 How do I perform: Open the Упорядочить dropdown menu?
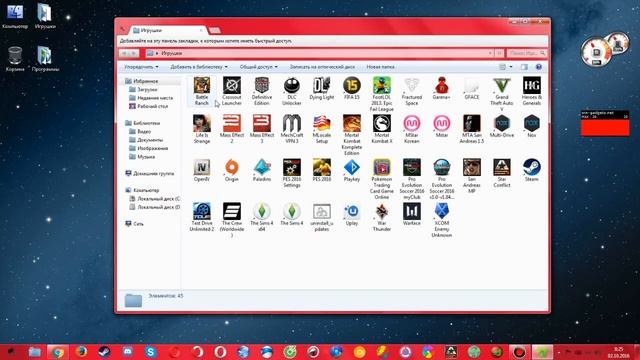click(x=141, y=67)
